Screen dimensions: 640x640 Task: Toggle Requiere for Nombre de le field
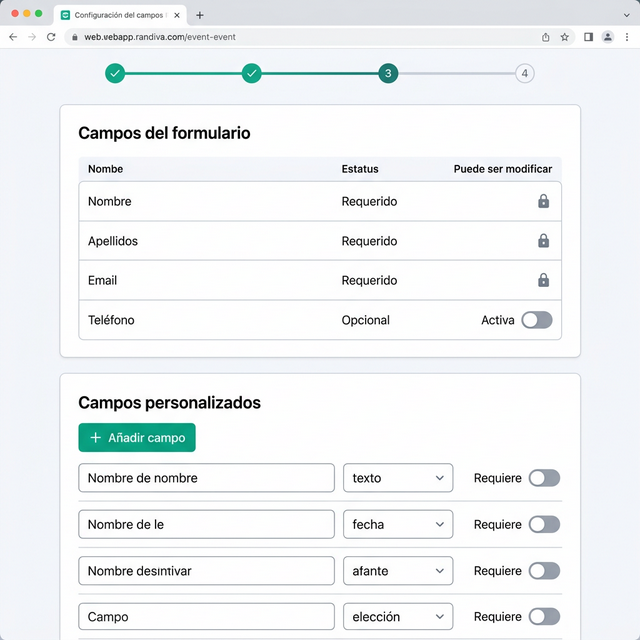point(544,524)
